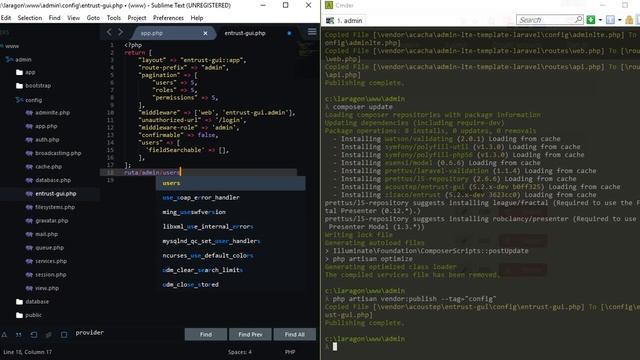This screenshot has height=360, width=640.
Task: Open broadcasting.php in the sidebar
Action: tap(53, 153)
